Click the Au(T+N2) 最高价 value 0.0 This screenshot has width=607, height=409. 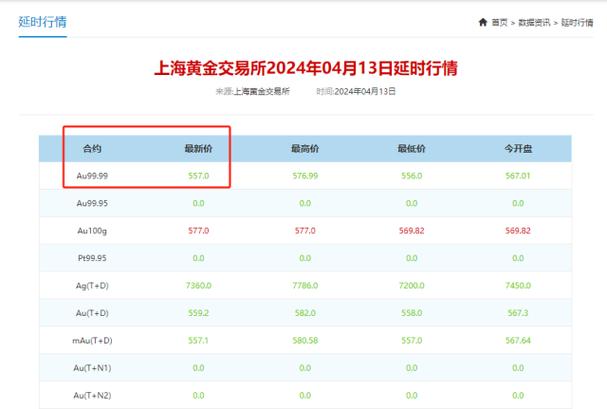(x=305, y=395)
